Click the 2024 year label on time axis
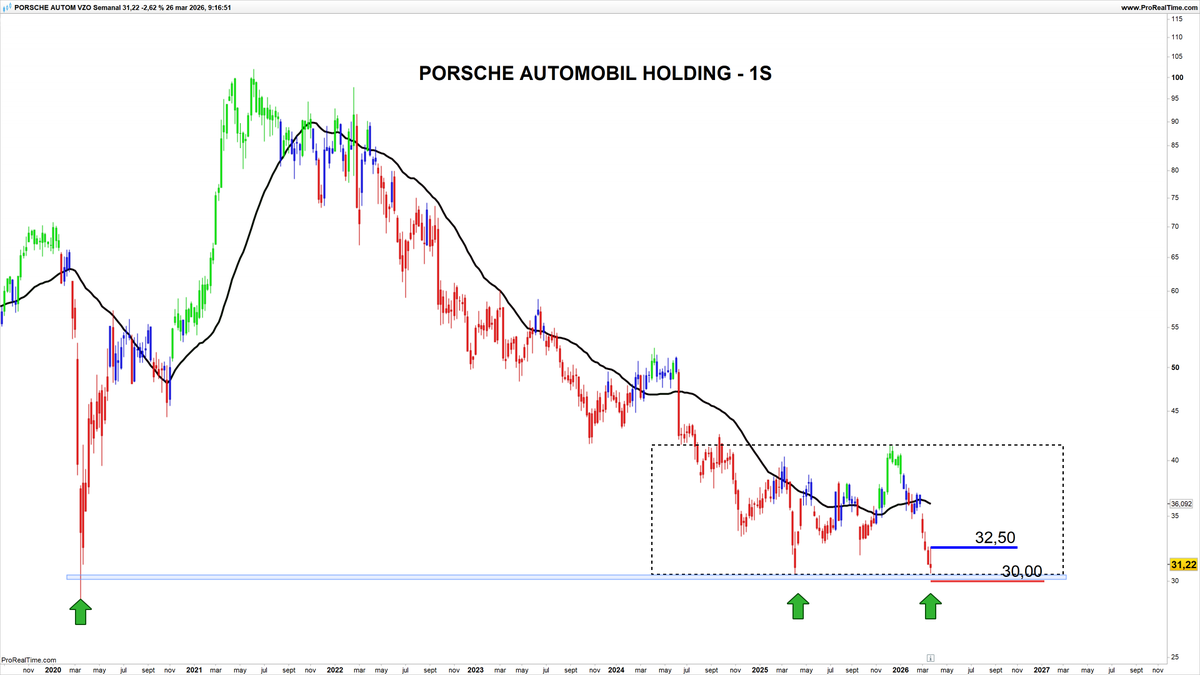The width and height of the screenshot is (1200, 675). 617,669
